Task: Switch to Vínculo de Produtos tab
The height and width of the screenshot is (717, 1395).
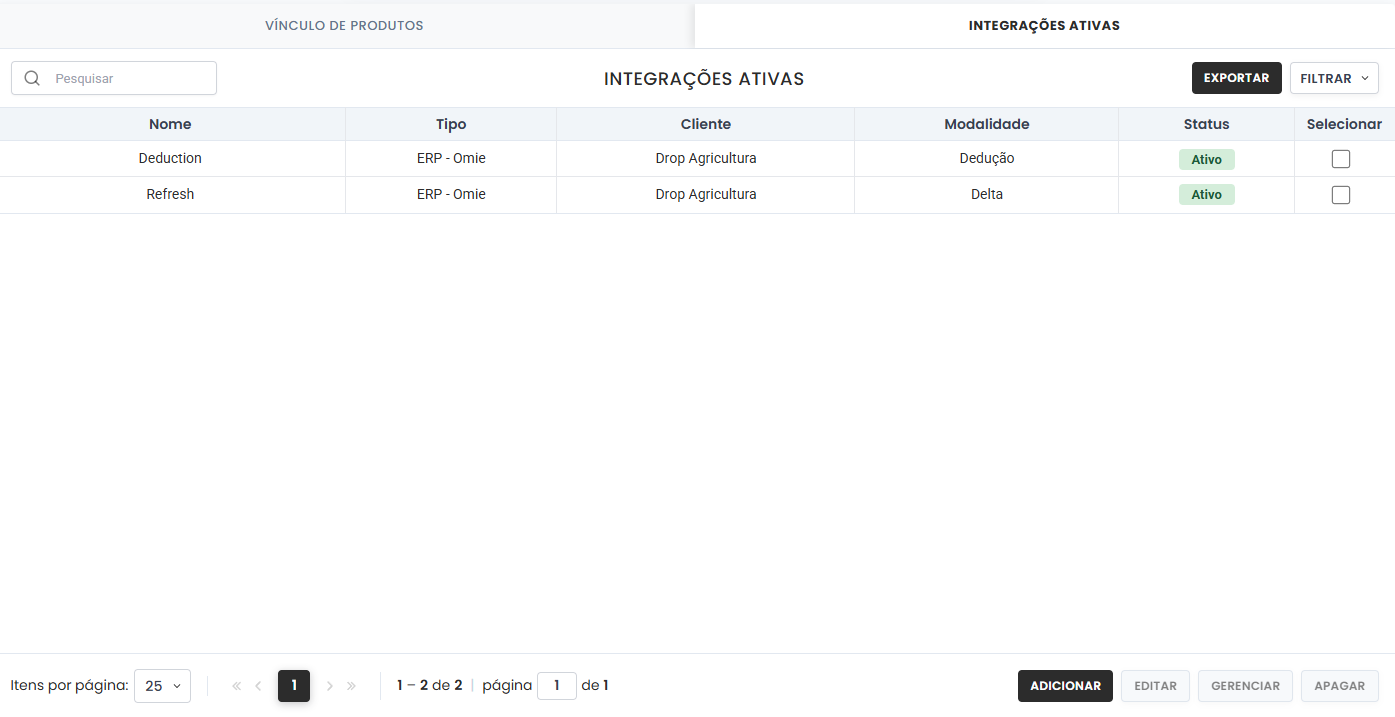Action: pyautogui.click(x=344, y=25)
